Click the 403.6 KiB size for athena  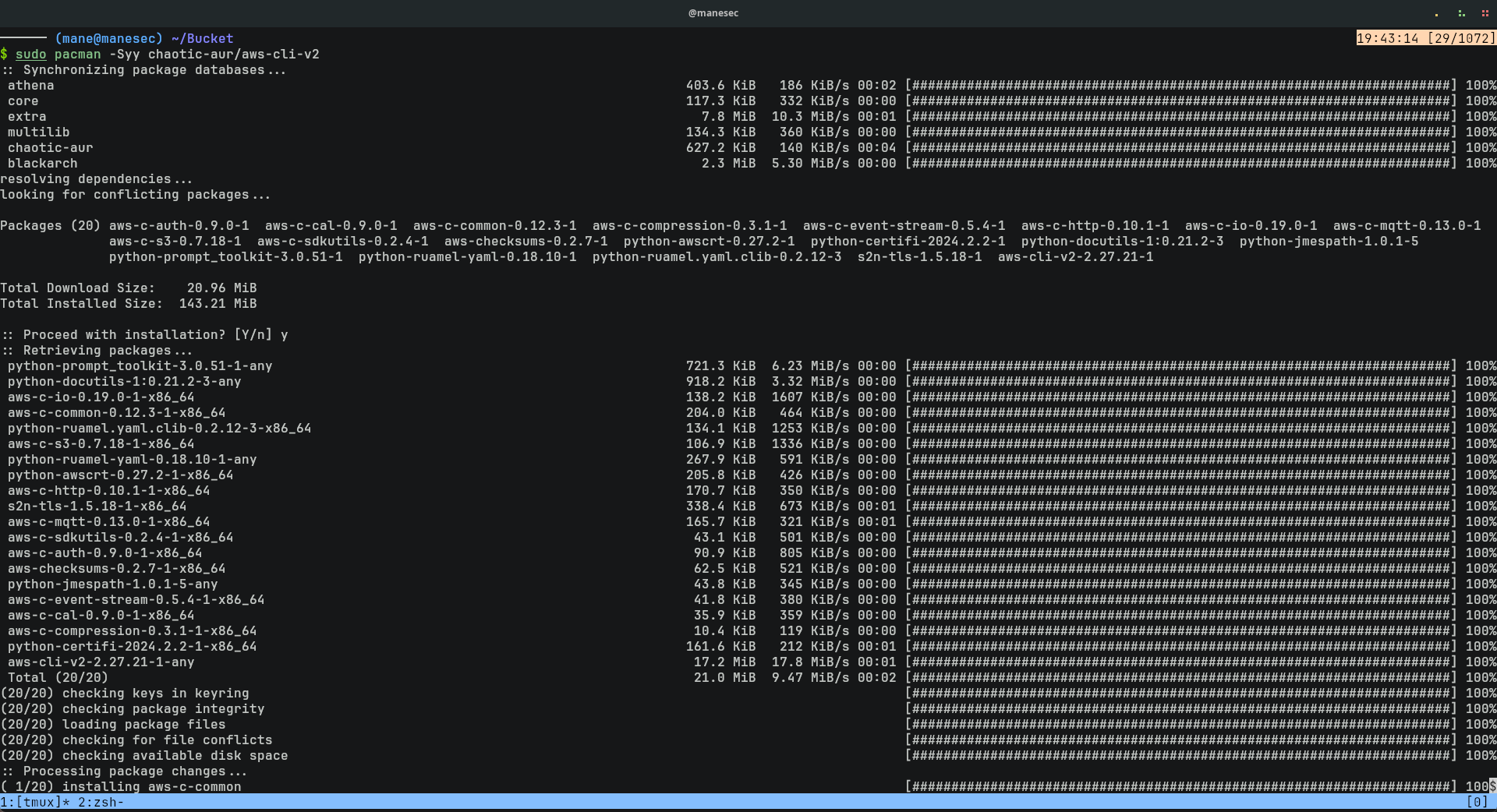click(720, 85)
